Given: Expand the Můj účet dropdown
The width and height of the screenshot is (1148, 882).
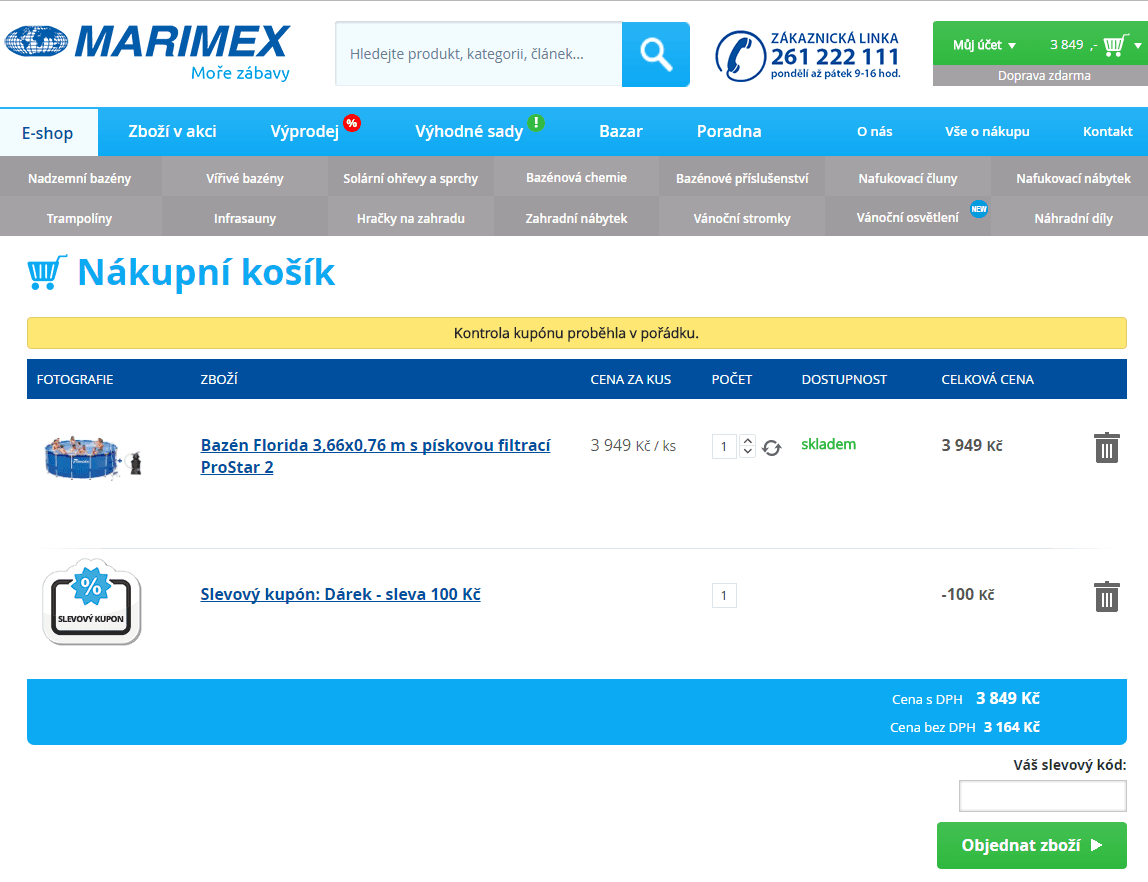Looking at the screenshot, I should click(x=984, y=45).
